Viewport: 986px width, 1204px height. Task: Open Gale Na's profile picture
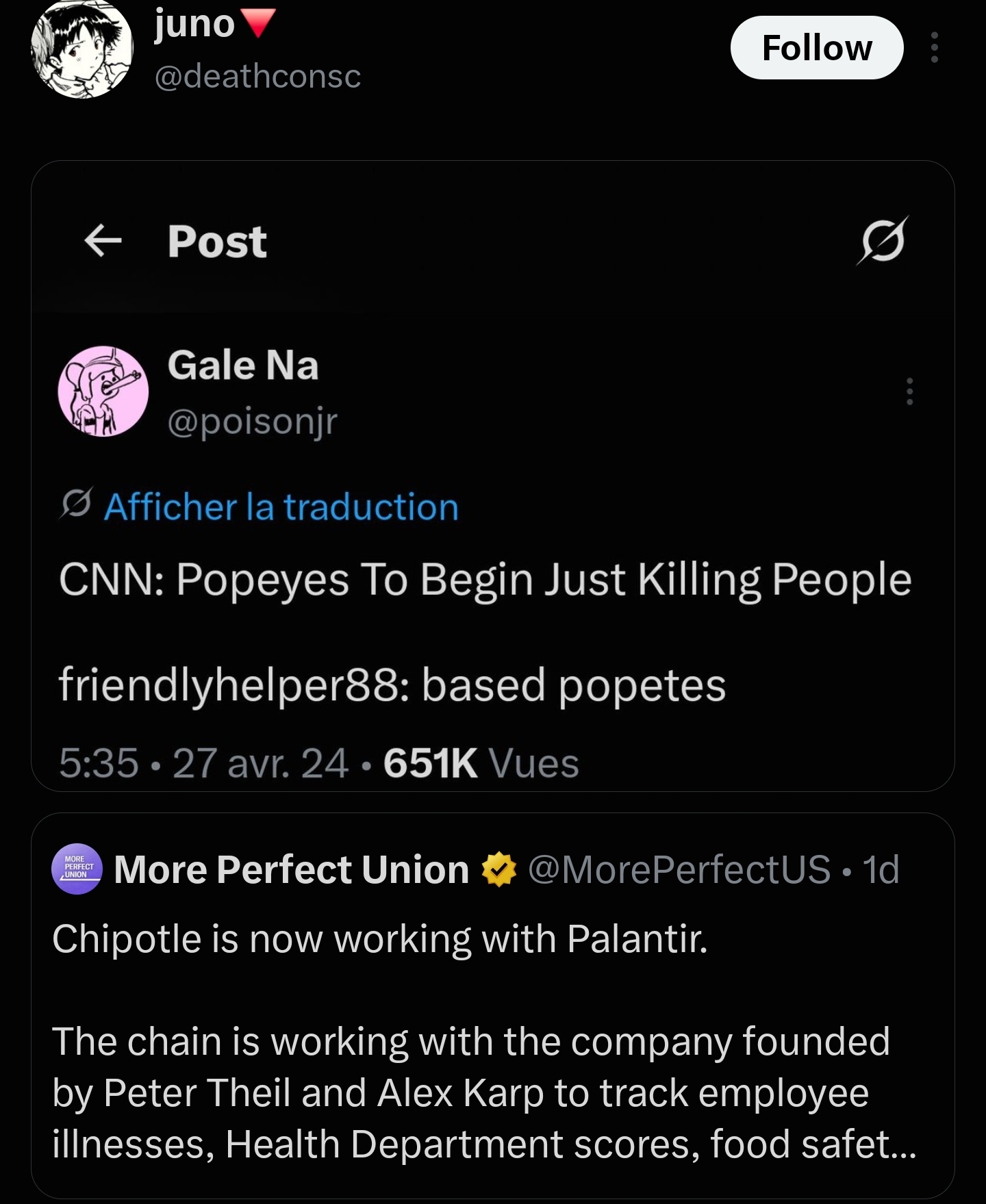tap(103, 391)
